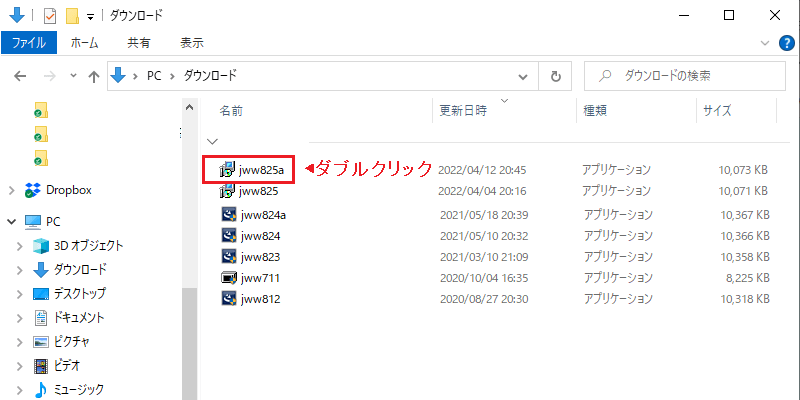Click the 8,225 KB size cell
The width and height of the screenshot is (800, 400).
point(747,278)
